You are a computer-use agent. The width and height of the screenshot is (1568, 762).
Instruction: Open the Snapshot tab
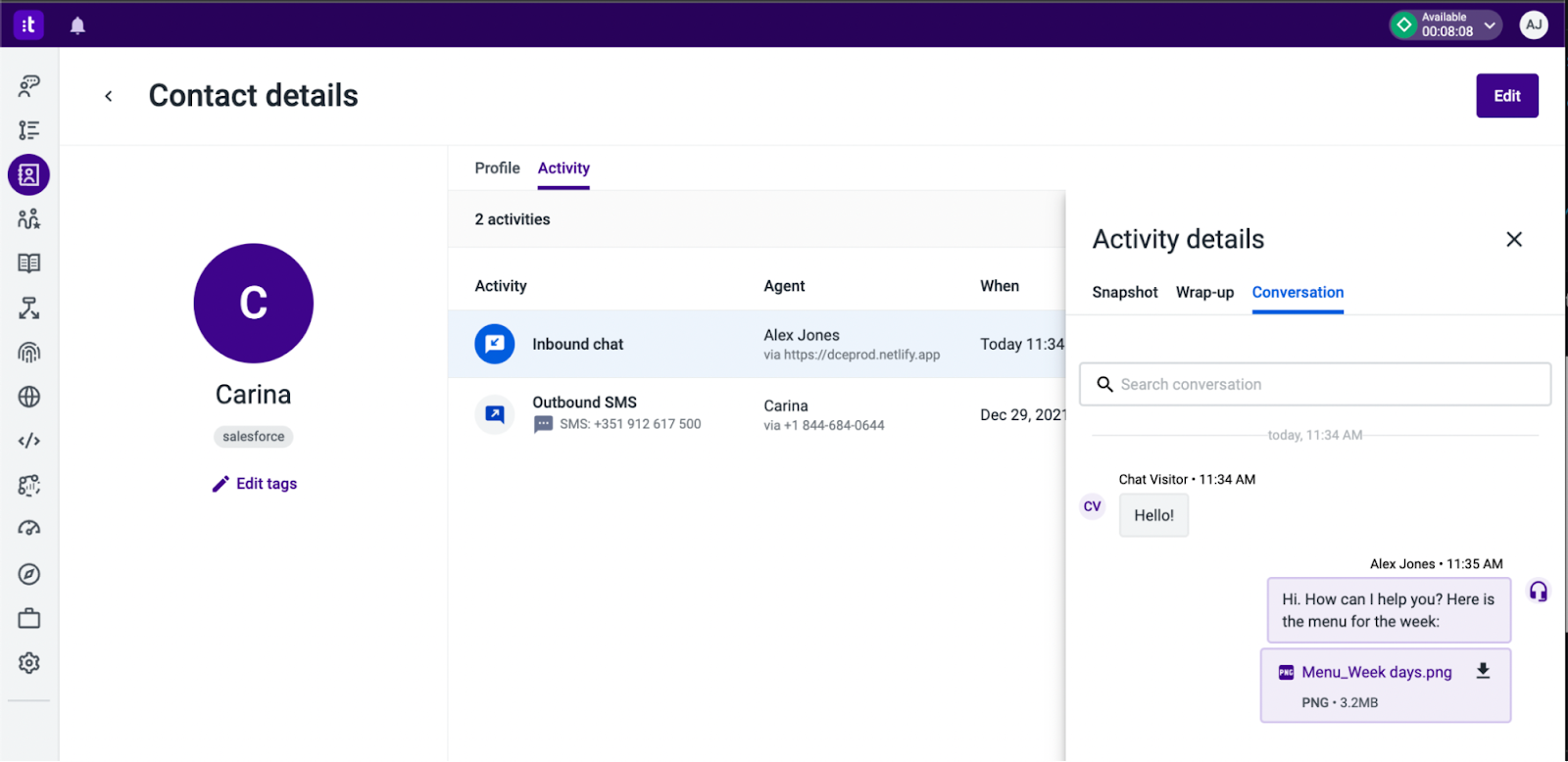(x=1125, y=293)
